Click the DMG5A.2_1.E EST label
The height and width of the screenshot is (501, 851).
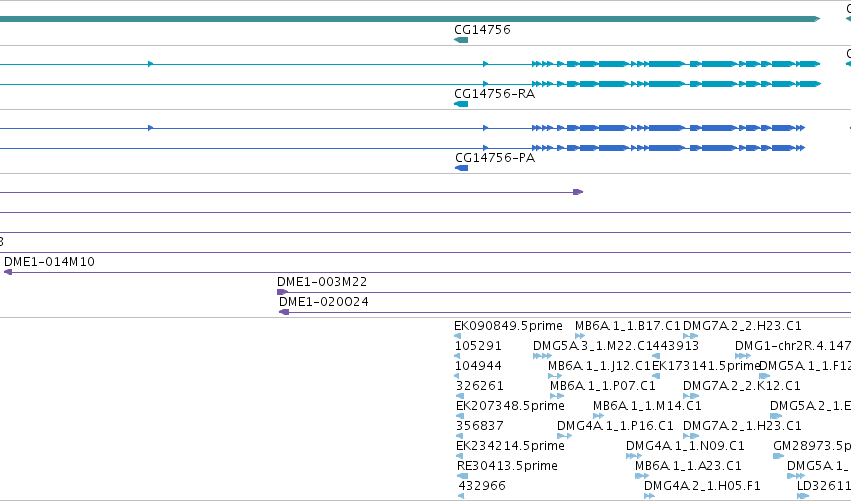(810, 406)
